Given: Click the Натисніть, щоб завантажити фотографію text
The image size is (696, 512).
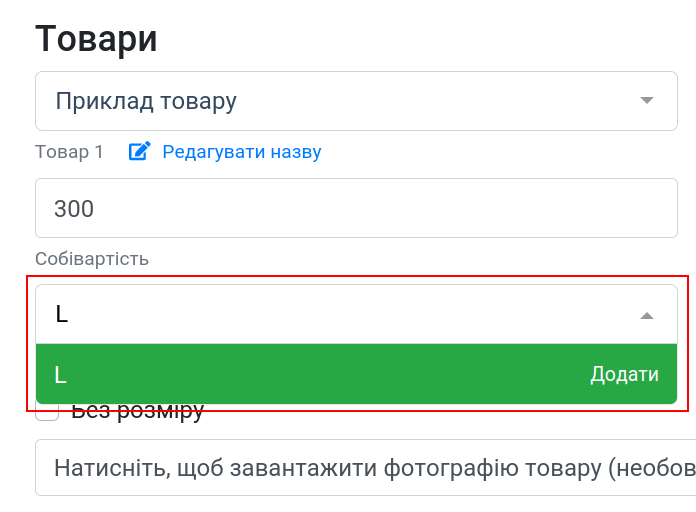Looking at the screenshot, I should pos(282,468).
